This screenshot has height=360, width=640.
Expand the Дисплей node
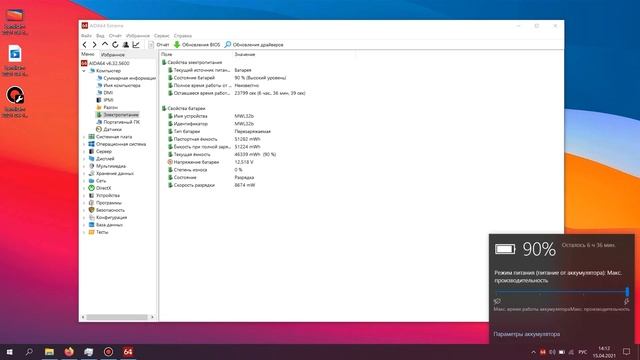click(x=84, y=159)
